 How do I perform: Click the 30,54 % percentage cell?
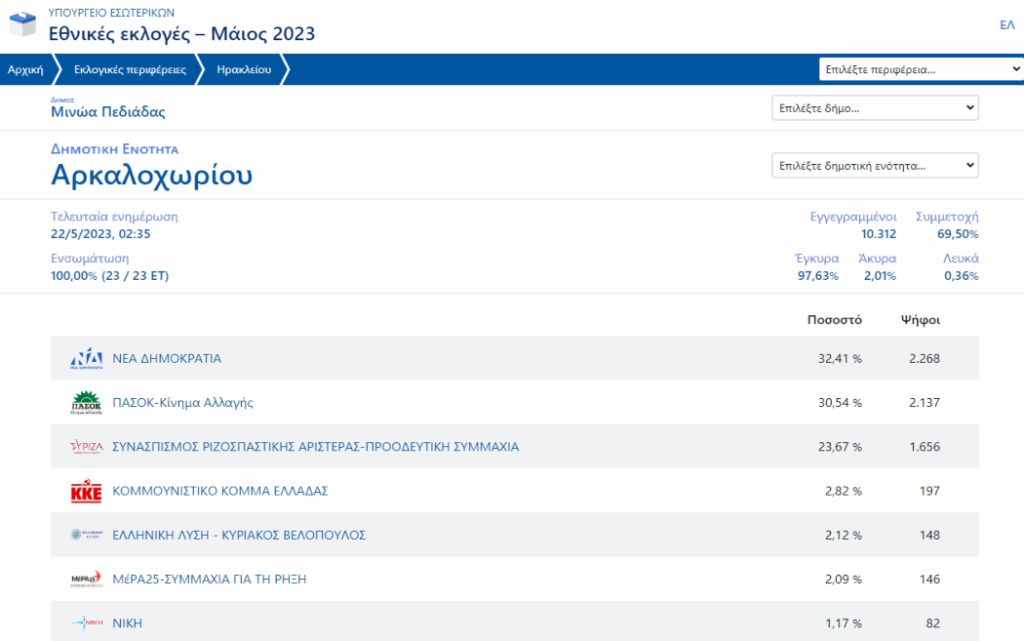click(x=840, y=403)
